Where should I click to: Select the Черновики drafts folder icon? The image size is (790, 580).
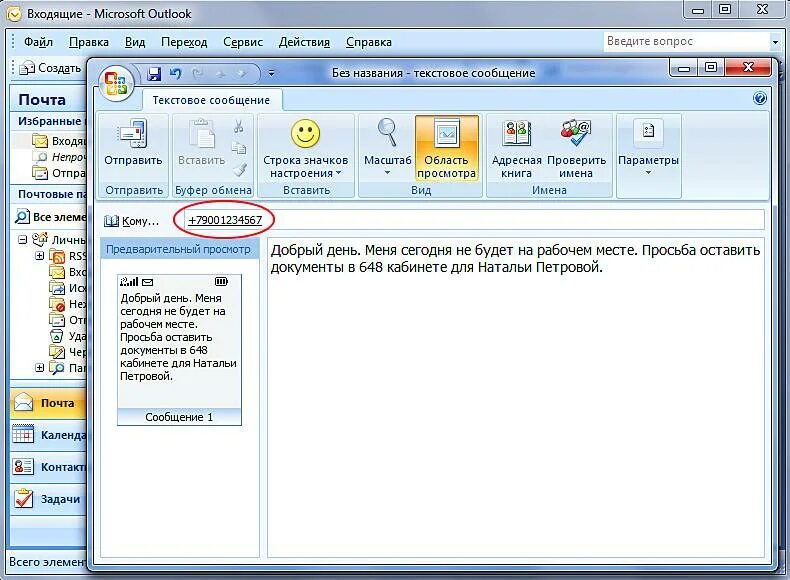pos(57,352)
